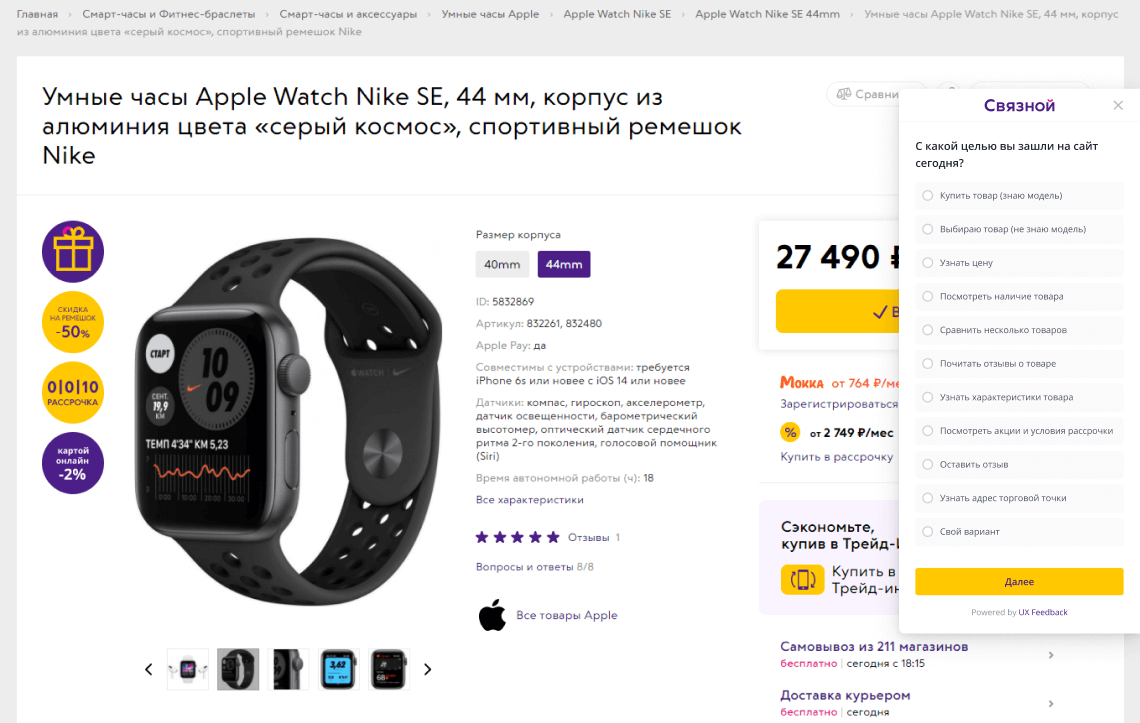The width and height of the screenshot is (1140, 723).
Task: Click the 0|0|10 installment badge
Action: point(73,393)
